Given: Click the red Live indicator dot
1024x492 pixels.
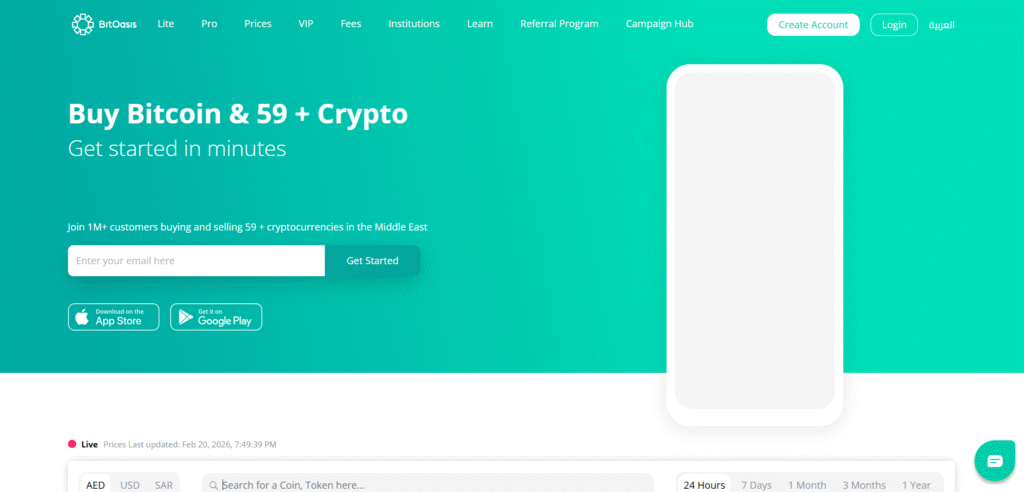Looking at the screenshot, I should tap(72, 444).
